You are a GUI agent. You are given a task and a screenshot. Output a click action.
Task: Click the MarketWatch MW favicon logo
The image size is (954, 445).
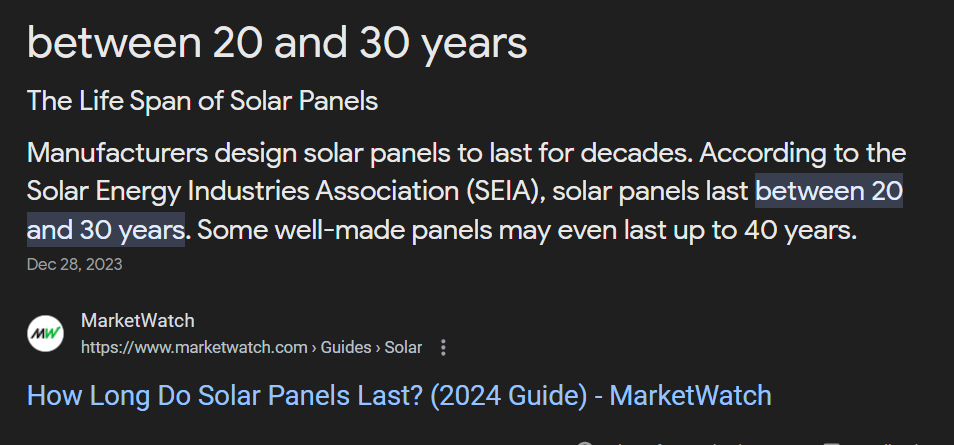(x=46, y=334)
